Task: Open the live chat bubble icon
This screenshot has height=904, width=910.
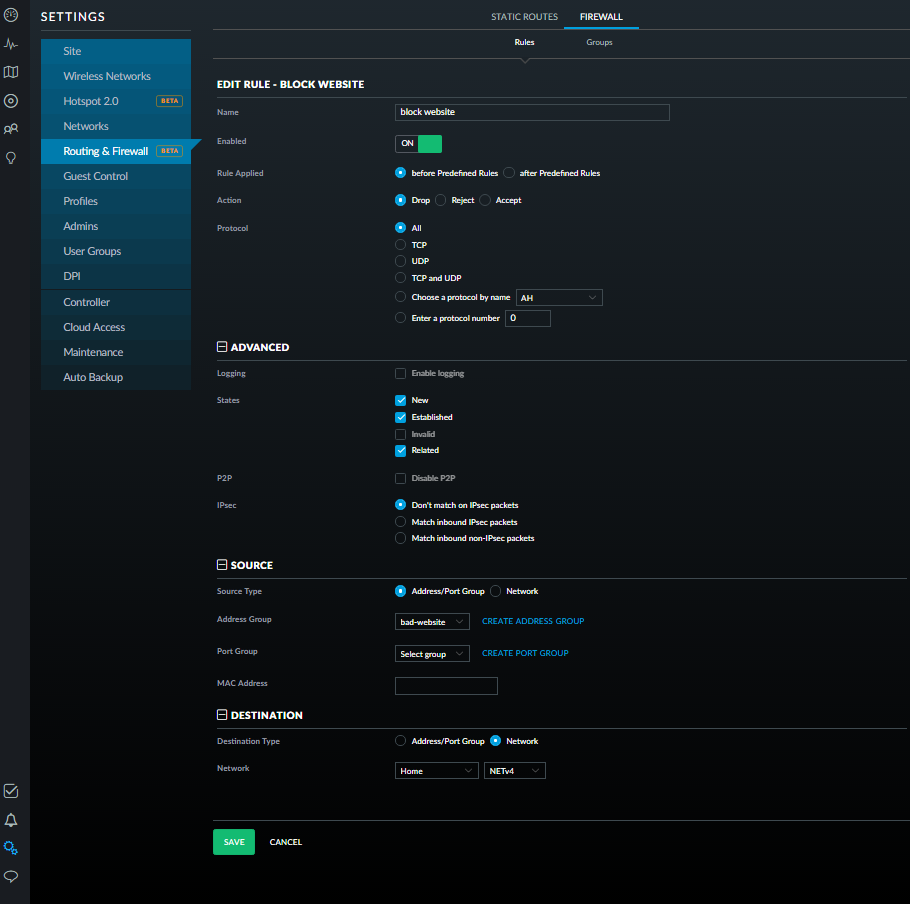Action: [11, 876]
